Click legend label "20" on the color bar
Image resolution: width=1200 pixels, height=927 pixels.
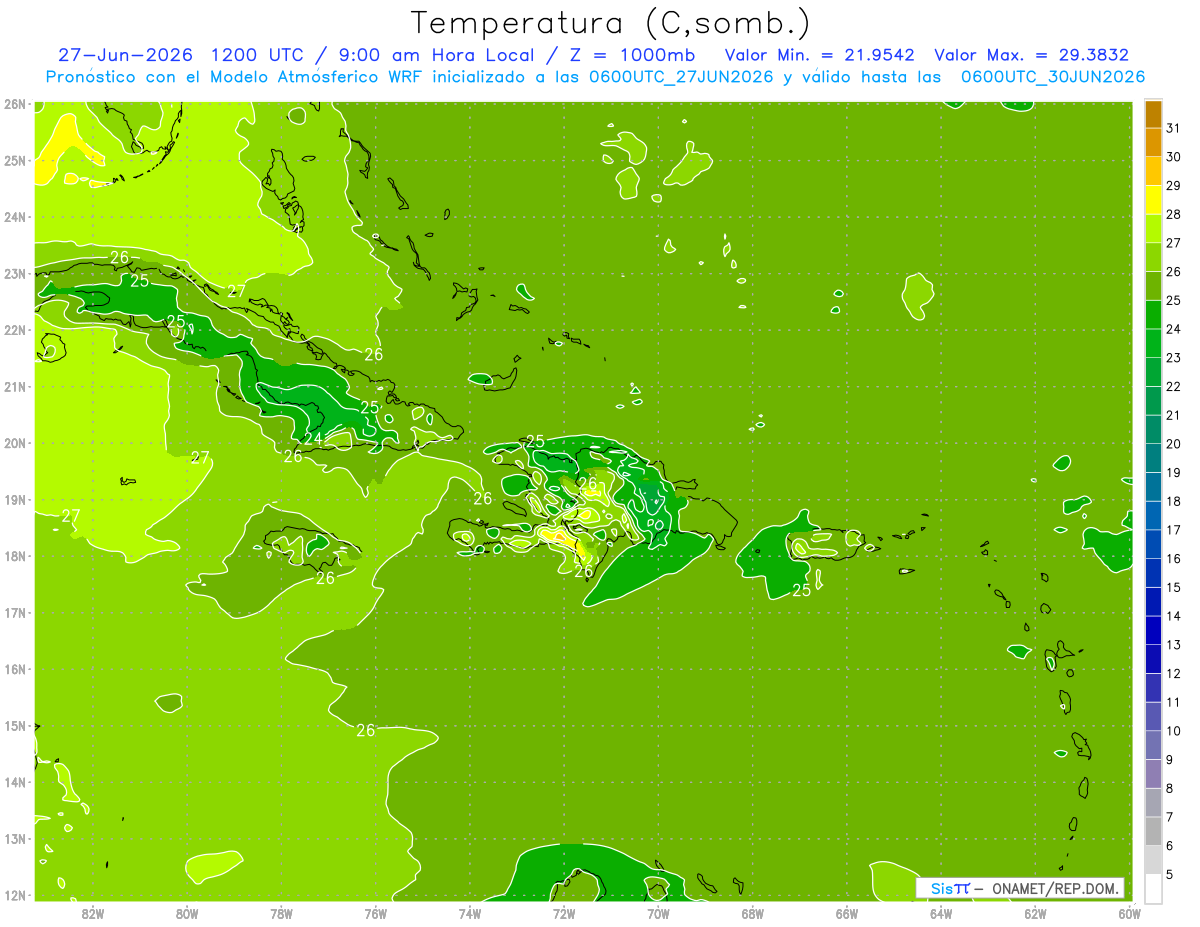pyautogui.click(x=1174, y=444)
